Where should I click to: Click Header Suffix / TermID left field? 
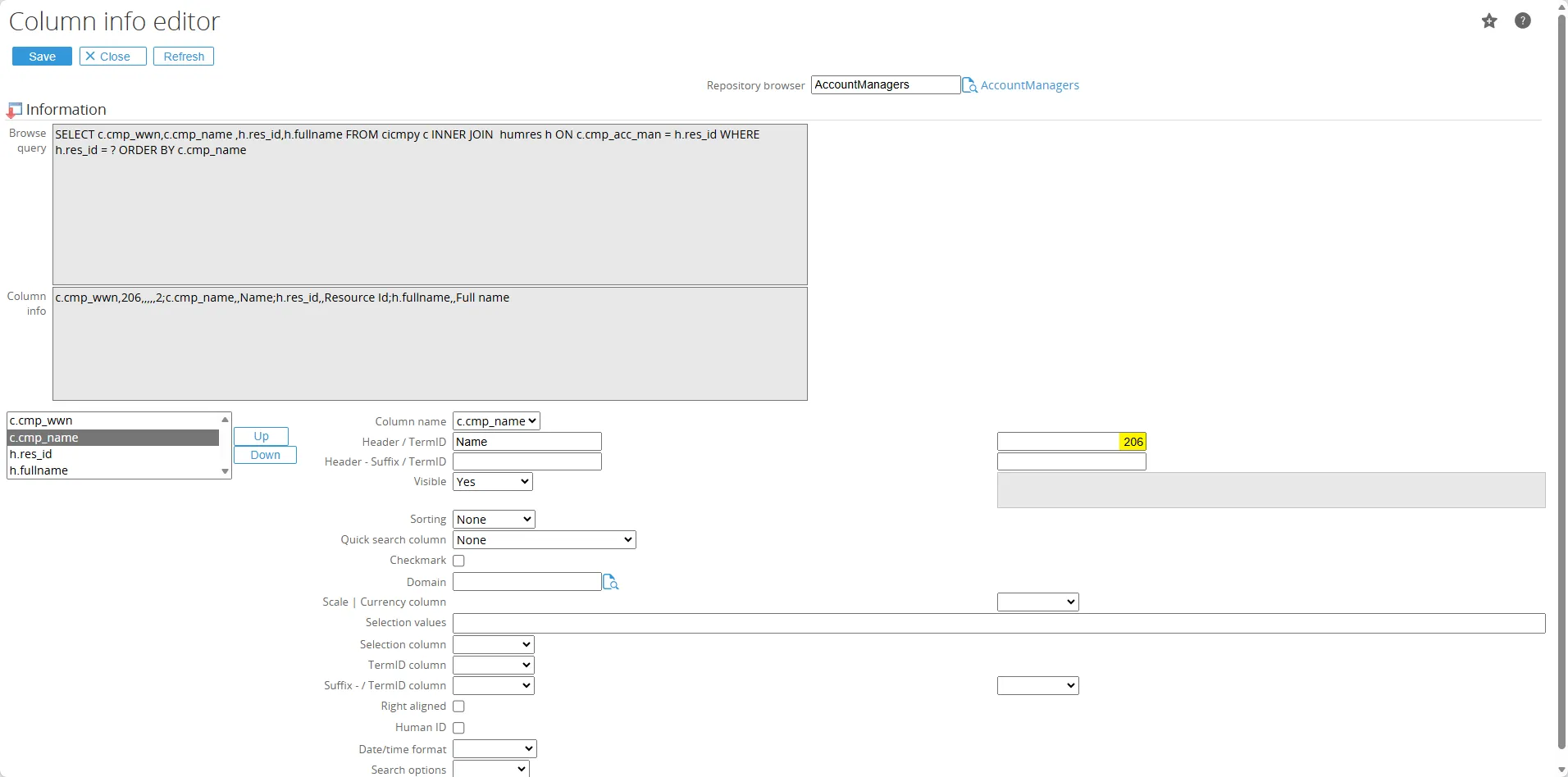tap(527, 461)
